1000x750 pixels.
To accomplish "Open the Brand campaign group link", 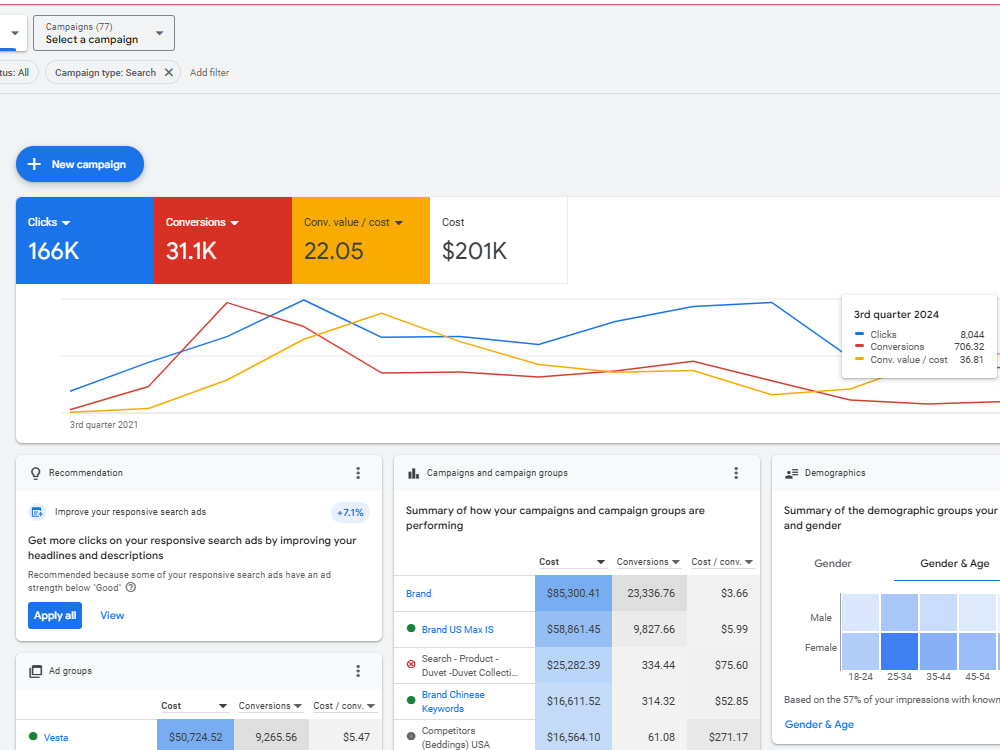I will tap(418, 594).
